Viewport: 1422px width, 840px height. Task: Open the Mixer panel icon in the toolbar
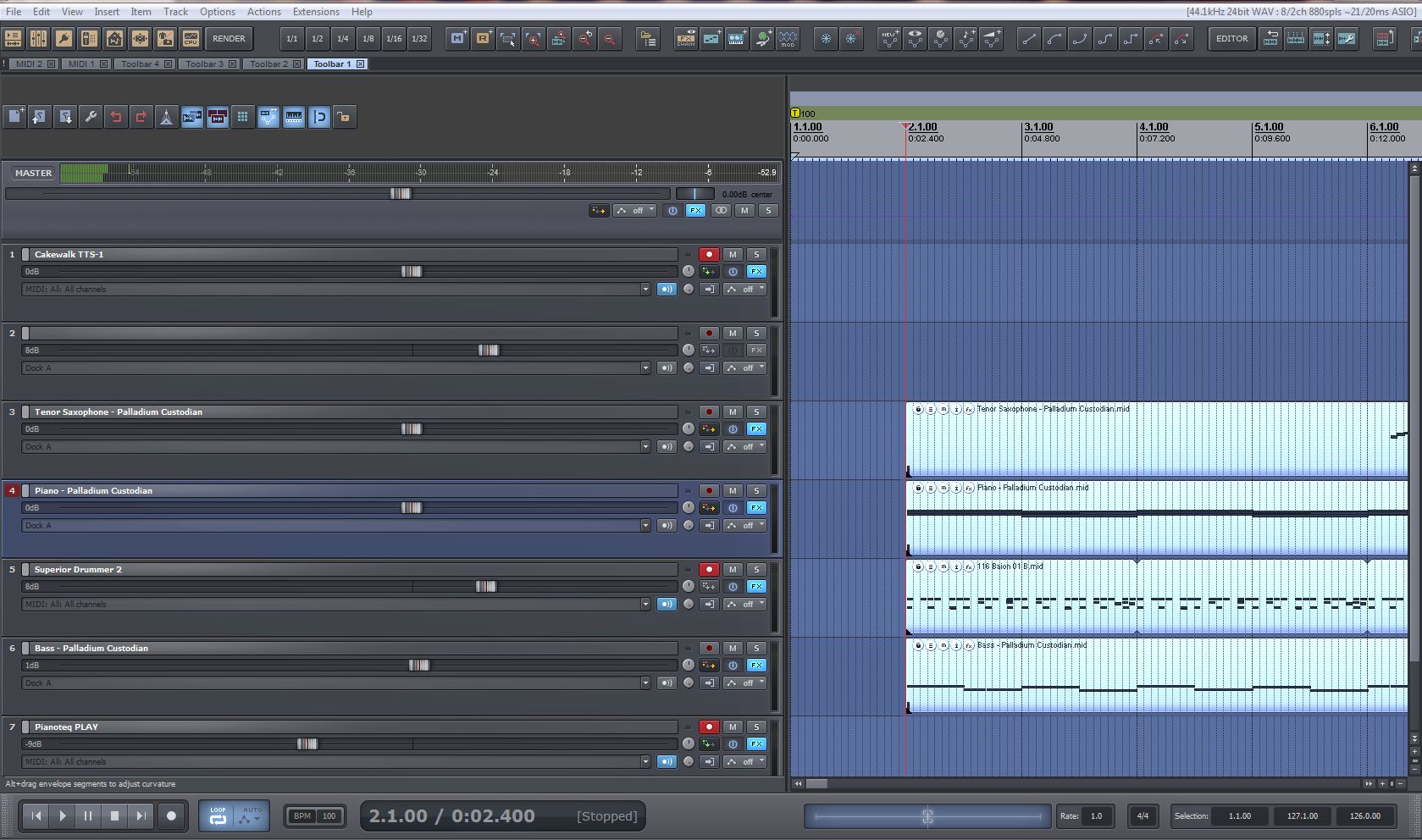click(38, 38)
